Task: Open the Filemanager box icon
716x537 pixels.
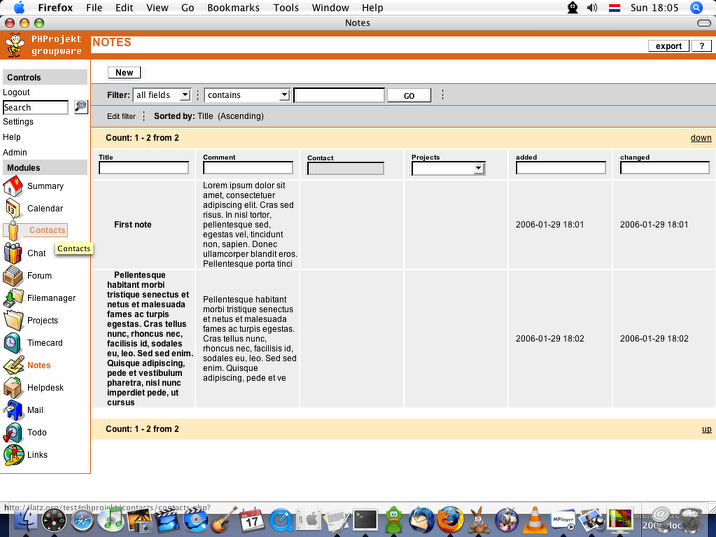Action: [13, 298]
